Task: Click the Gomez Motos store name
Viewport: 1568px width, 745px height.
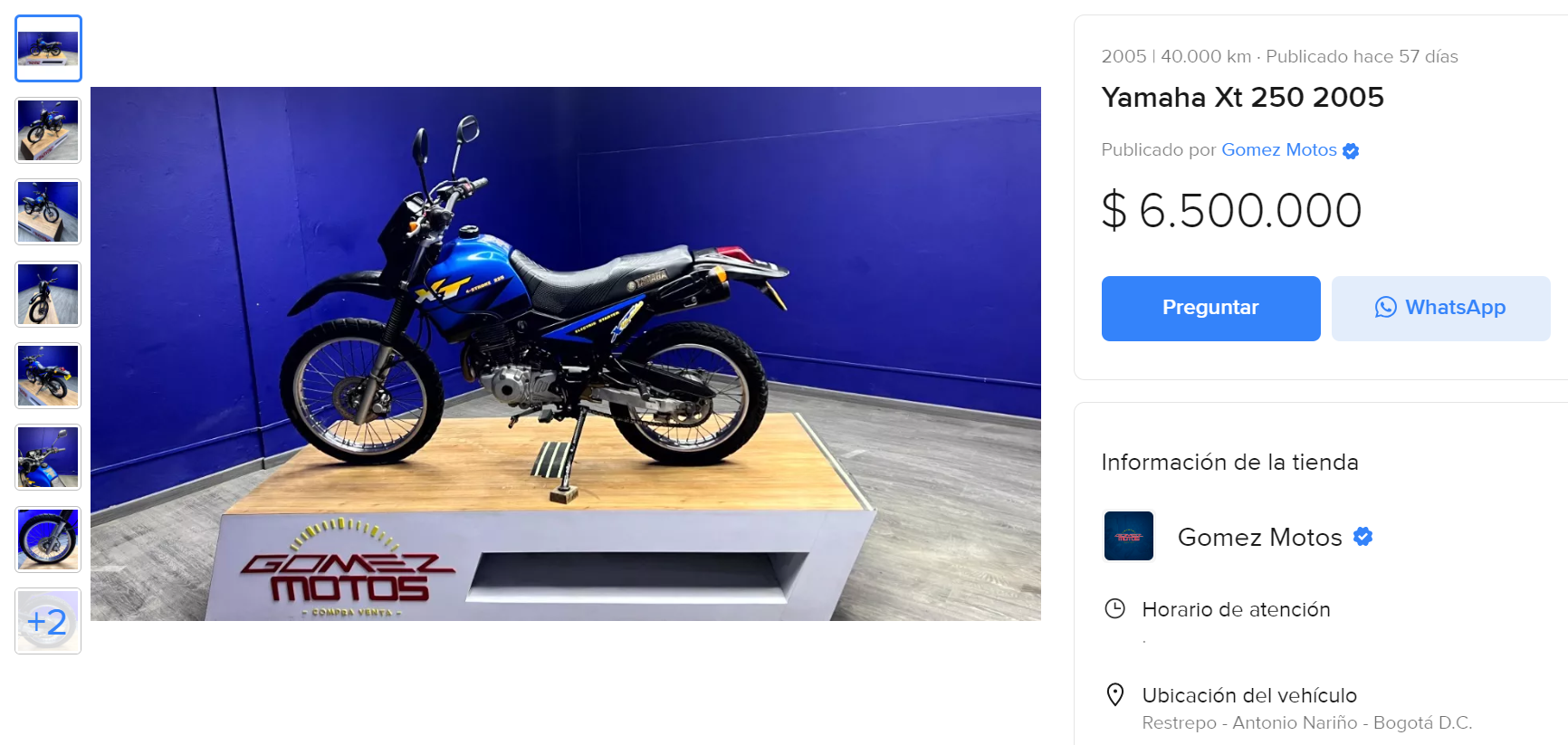Action: [x=1259, y=537]
